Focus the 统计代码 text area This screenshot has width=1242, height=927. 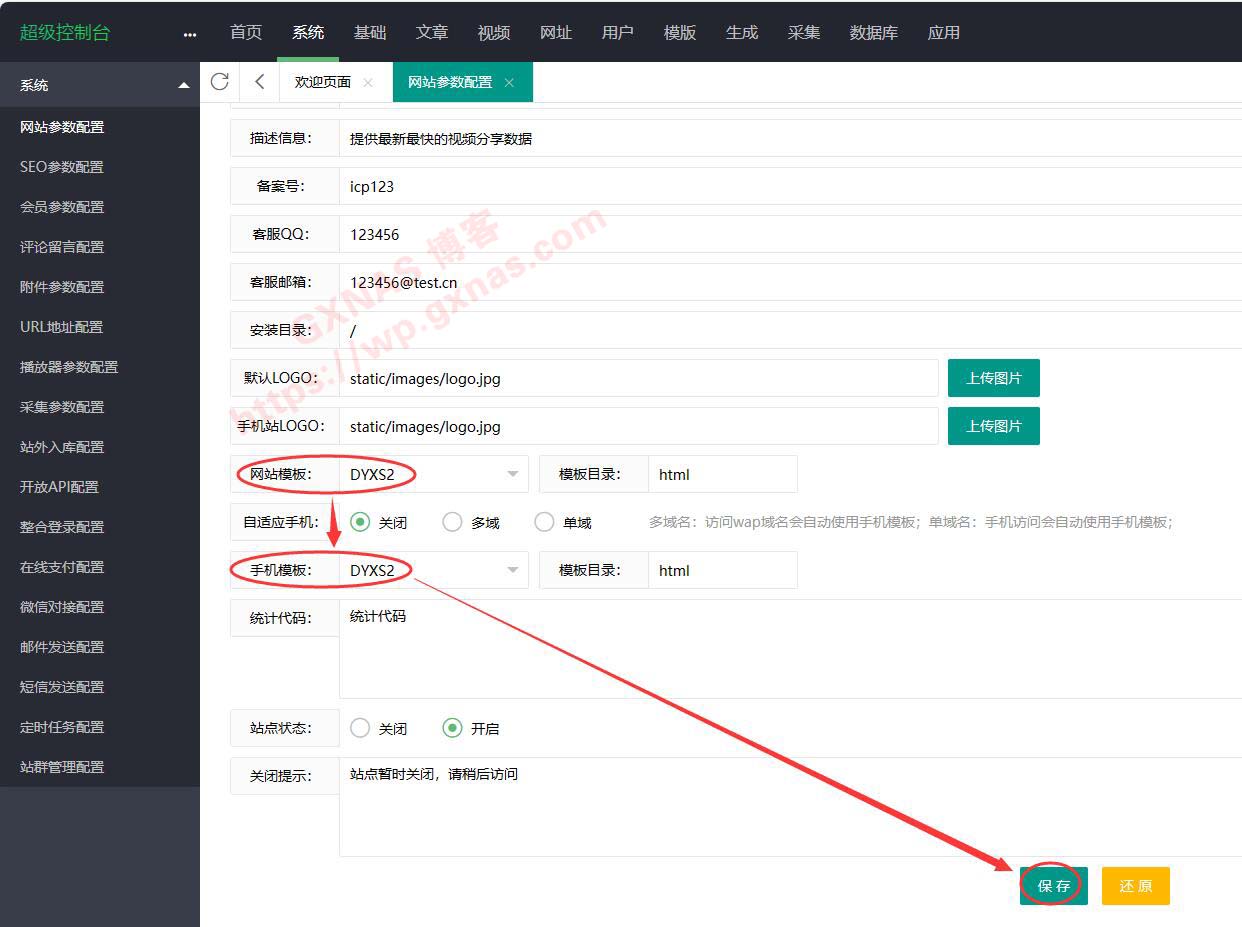[790, 648]
